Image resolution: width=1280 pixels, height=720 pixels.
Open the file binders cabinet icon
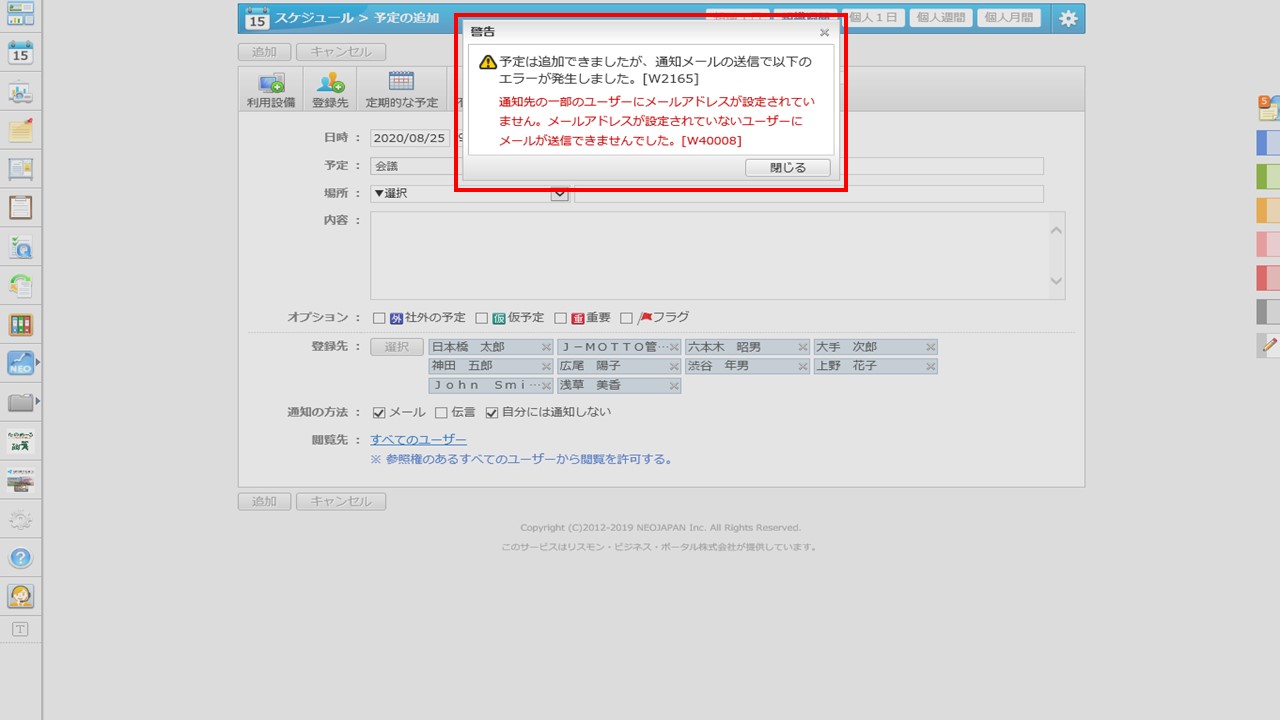tap(21, 324)
